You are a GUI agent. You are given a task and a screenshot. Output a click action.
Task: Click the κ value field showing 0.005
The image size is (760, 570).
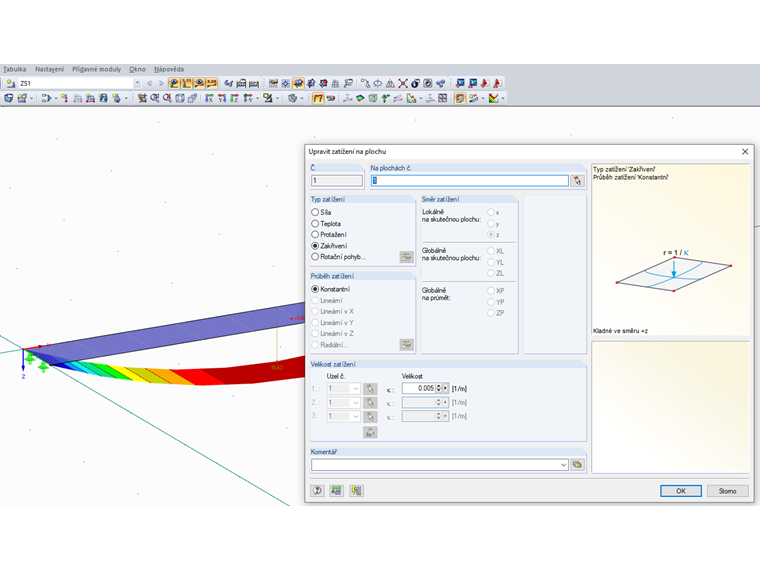[419, 388]
